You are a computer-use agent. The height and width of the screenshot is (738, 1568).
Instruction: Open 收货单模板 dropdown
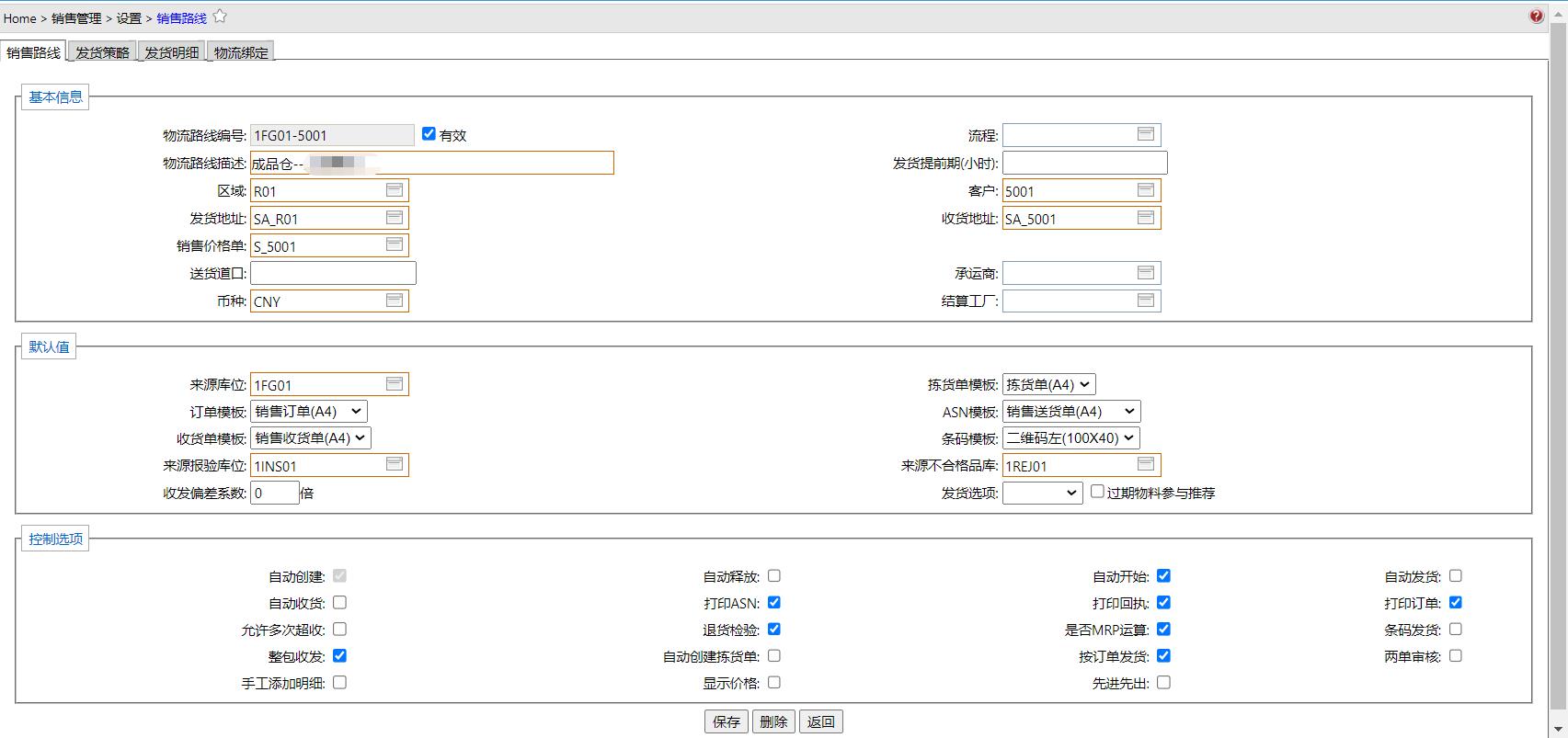coord(311,437)
